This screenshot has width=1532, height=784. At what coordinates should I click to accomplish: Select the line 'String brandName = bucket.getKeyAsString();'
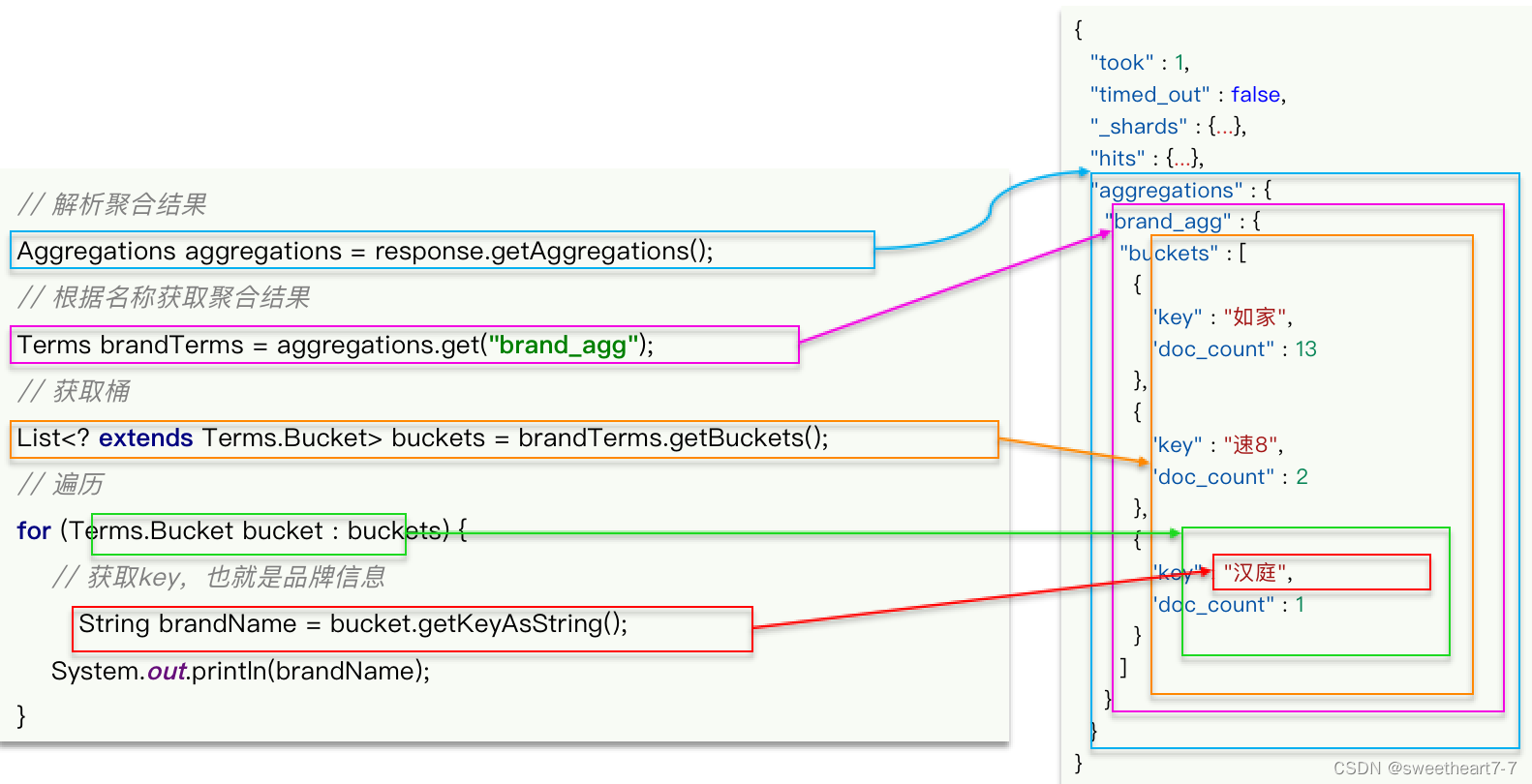352,624
